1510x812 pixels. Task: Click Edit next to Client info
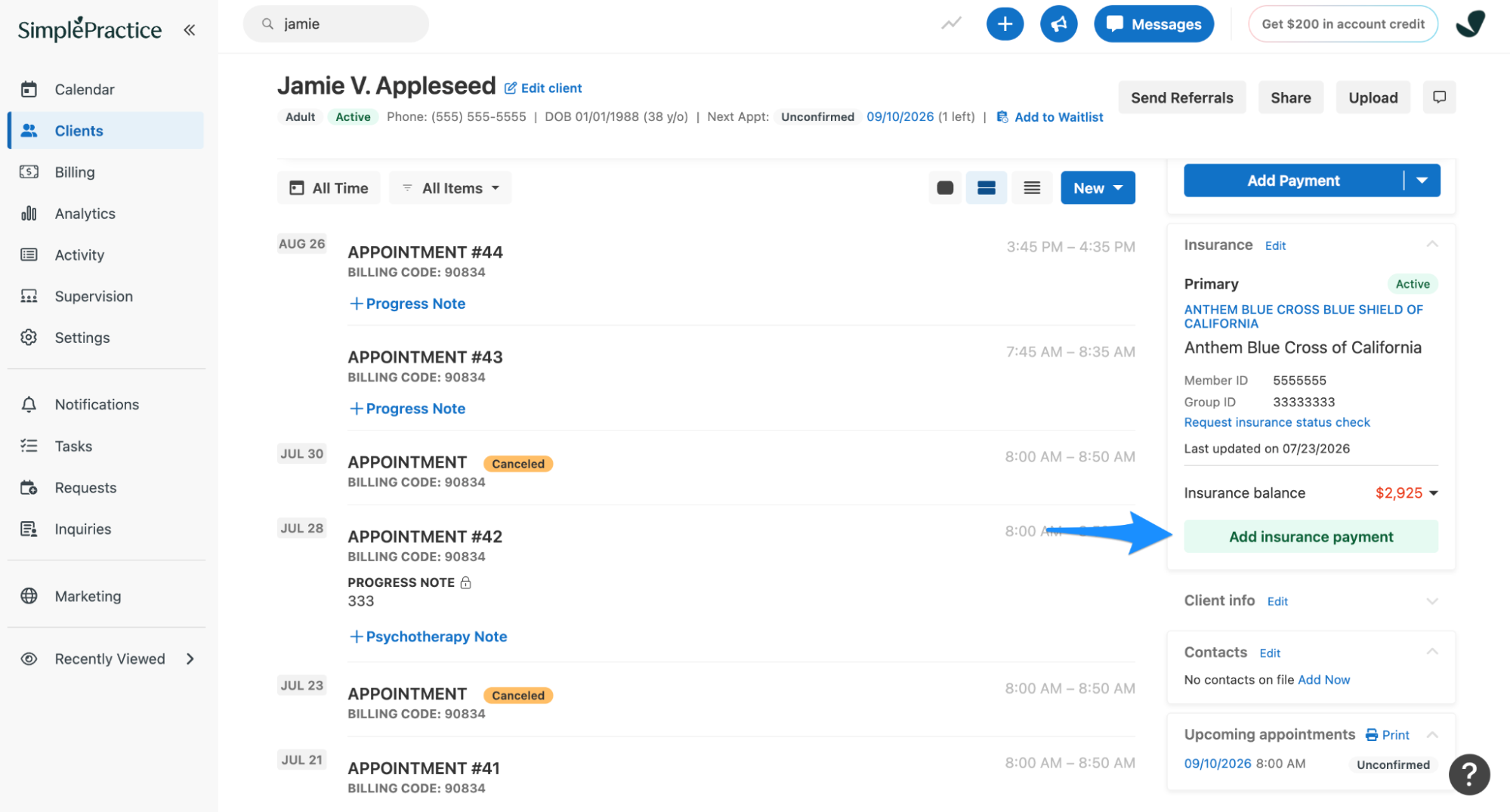coord(1277,601)
